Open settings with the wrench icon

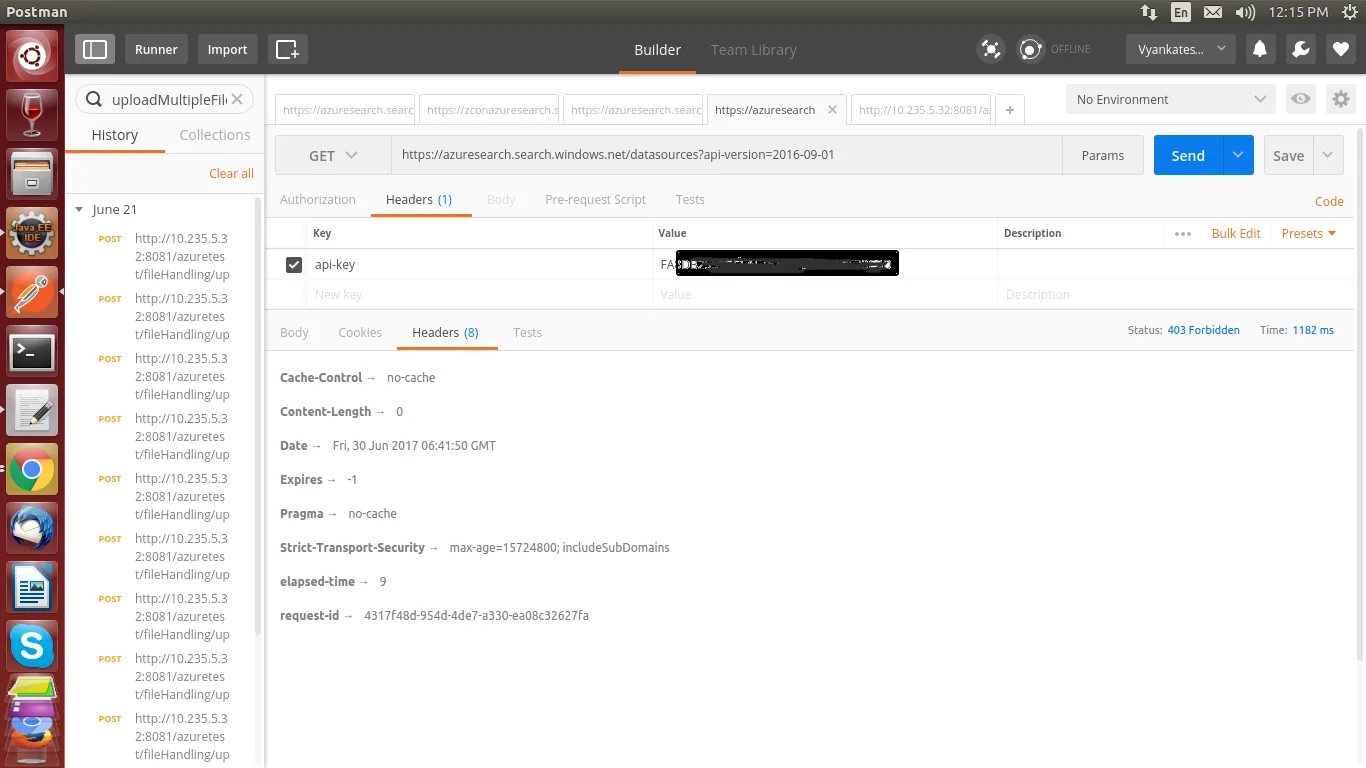[x=1300, y=49]
